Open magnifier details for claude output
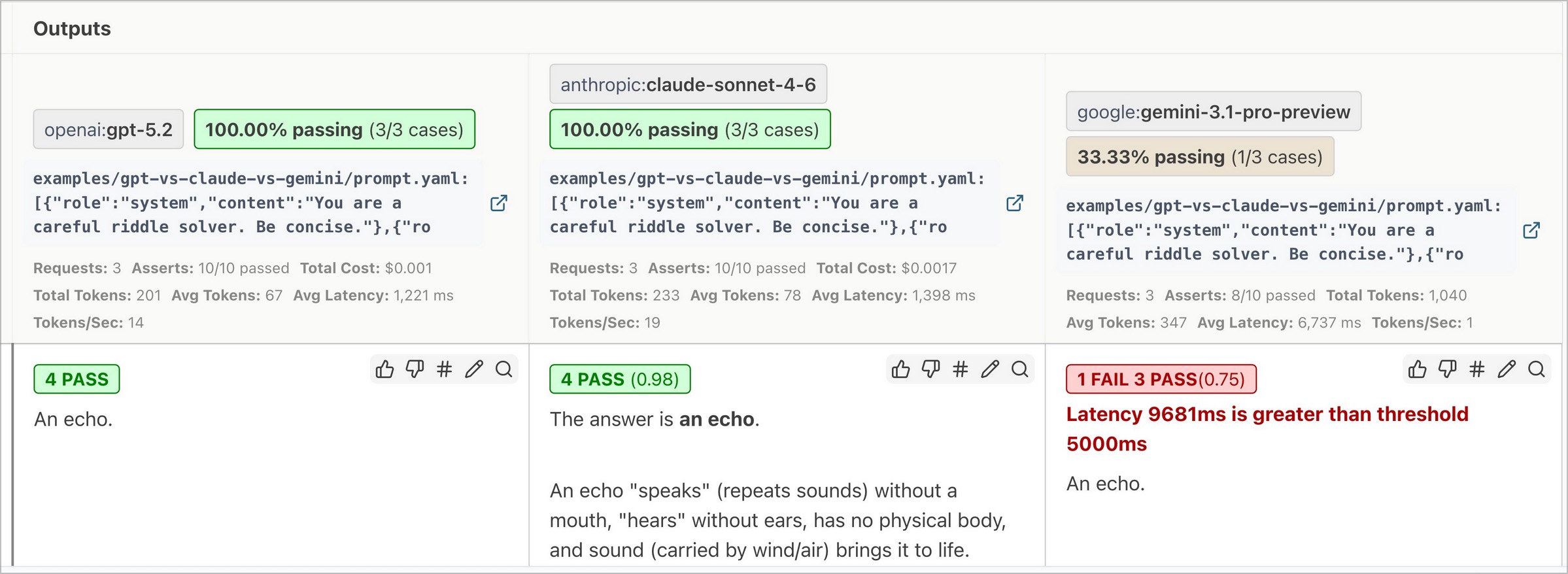 1019,369
